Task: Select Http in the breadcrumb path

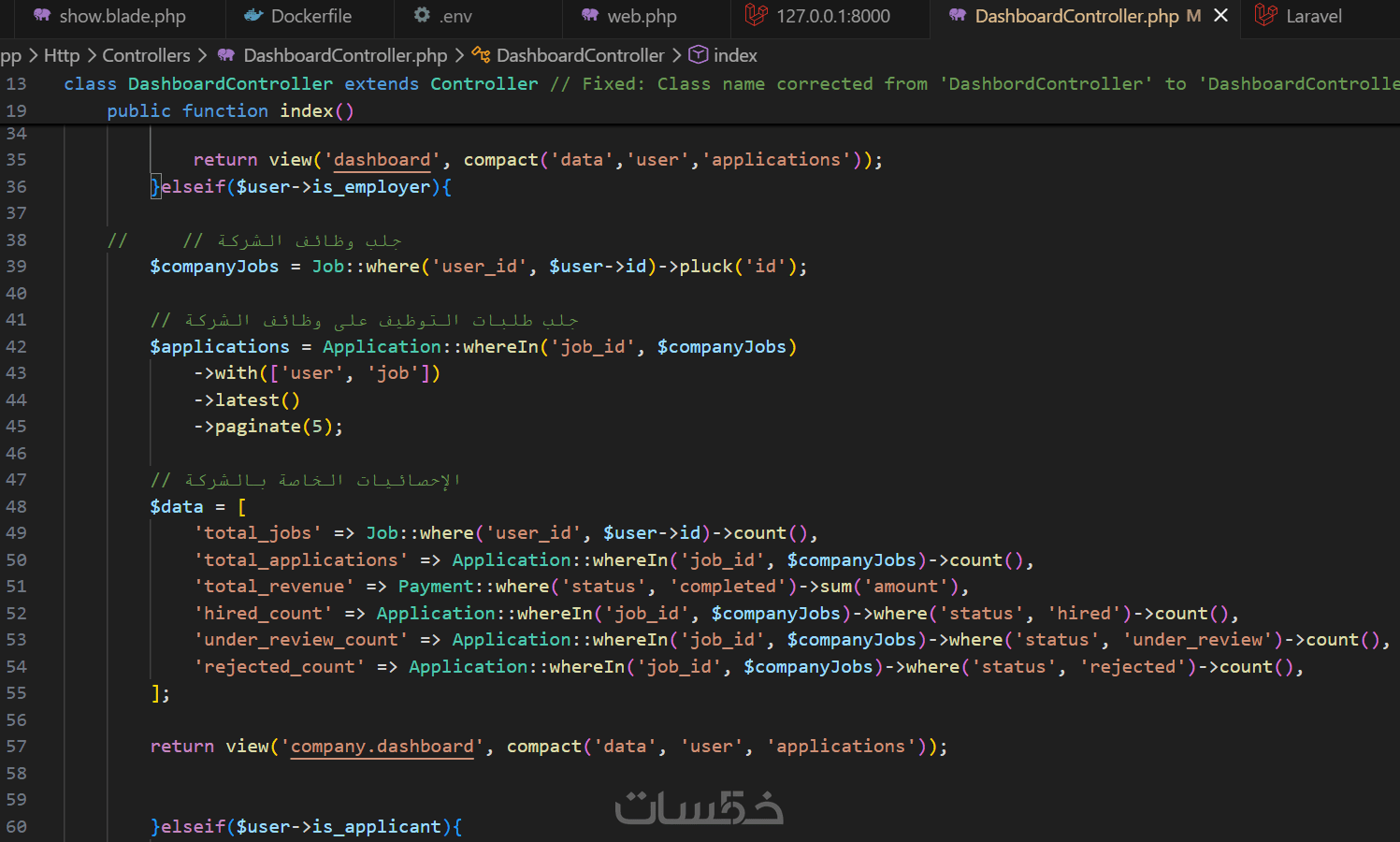Action: tap(62, 55)
